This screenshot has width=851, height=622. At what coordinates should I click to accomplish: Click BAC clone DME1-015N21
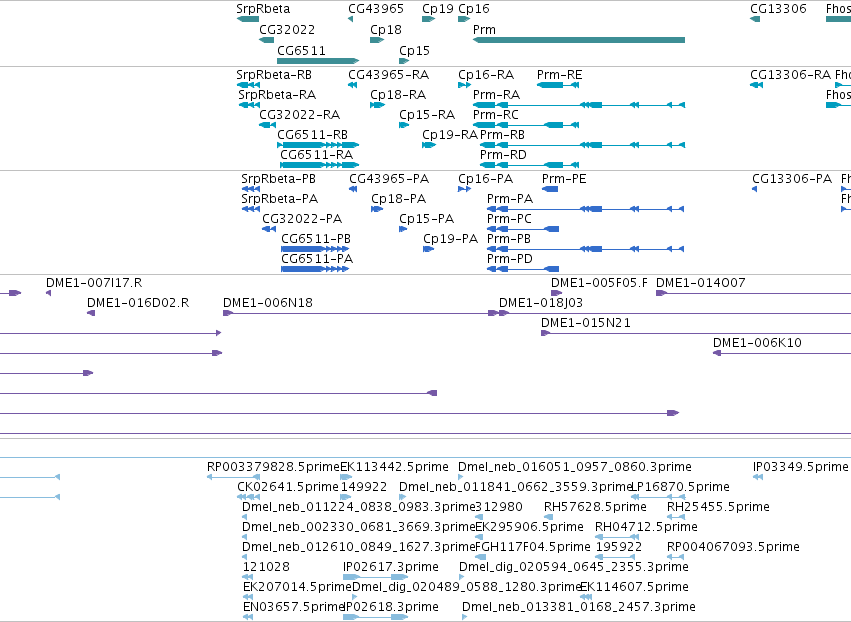[x=586, y=323]
